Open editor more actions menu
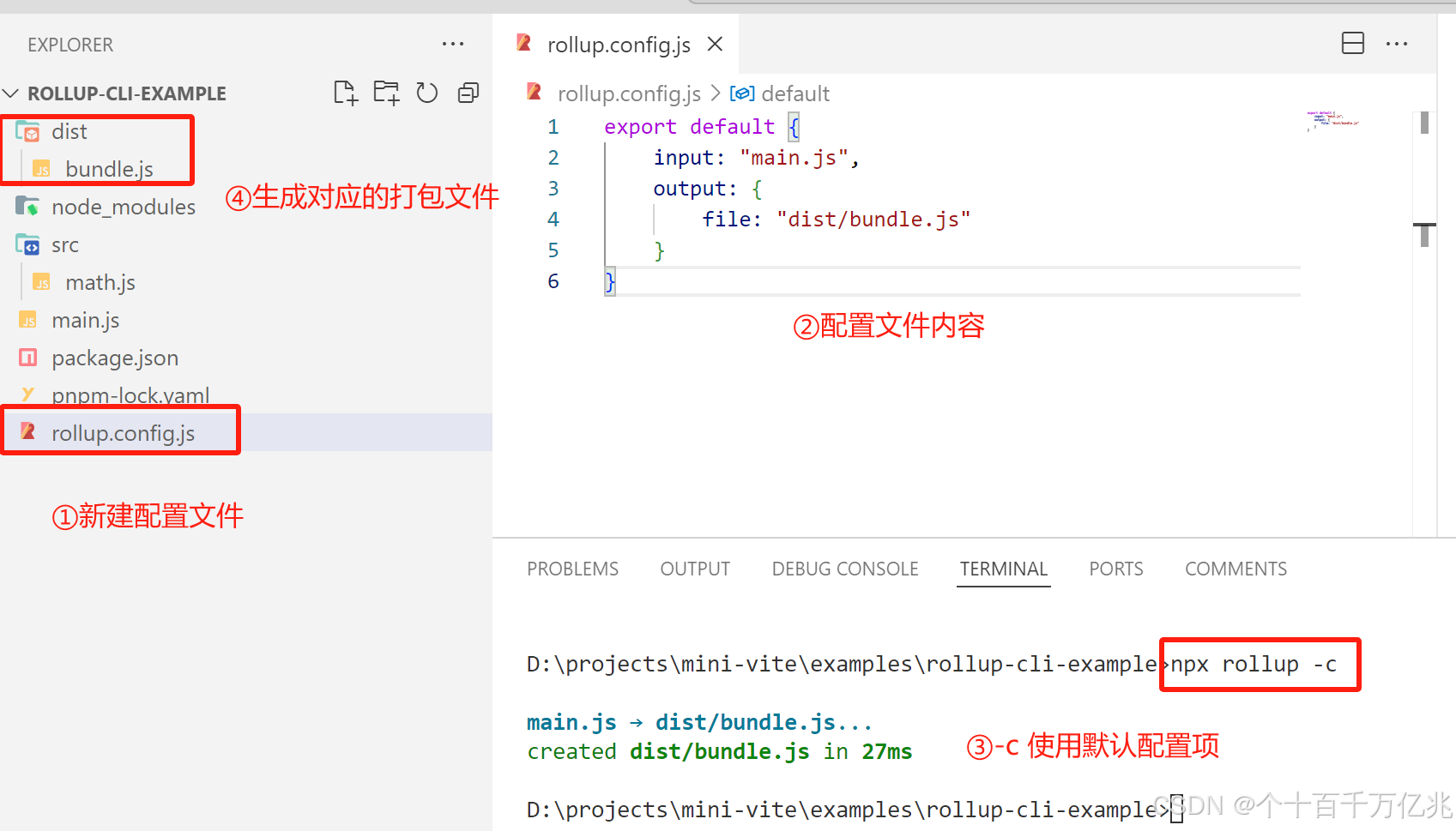Image resolution: width=1456 pixels, height=831 pixels. tap(1397, 44)
